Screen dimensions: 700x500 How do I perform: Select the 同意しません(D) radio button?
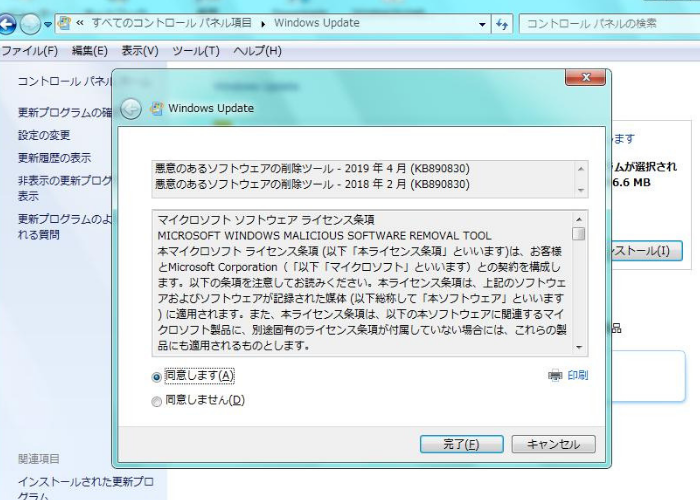click(x=156, y=402)
